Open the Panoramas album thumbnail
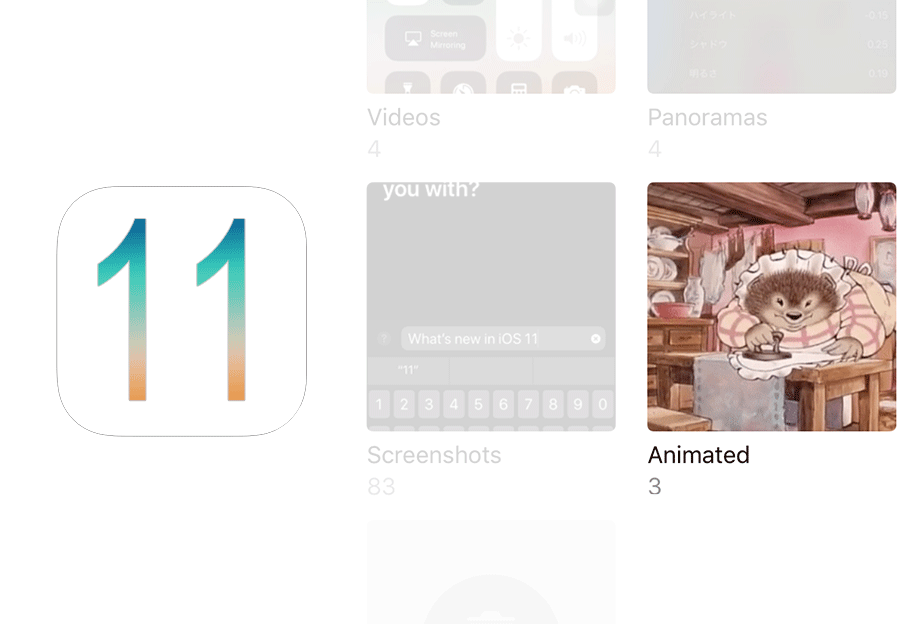The width and height of the screenshot is (914, 624). coord(771,47)
